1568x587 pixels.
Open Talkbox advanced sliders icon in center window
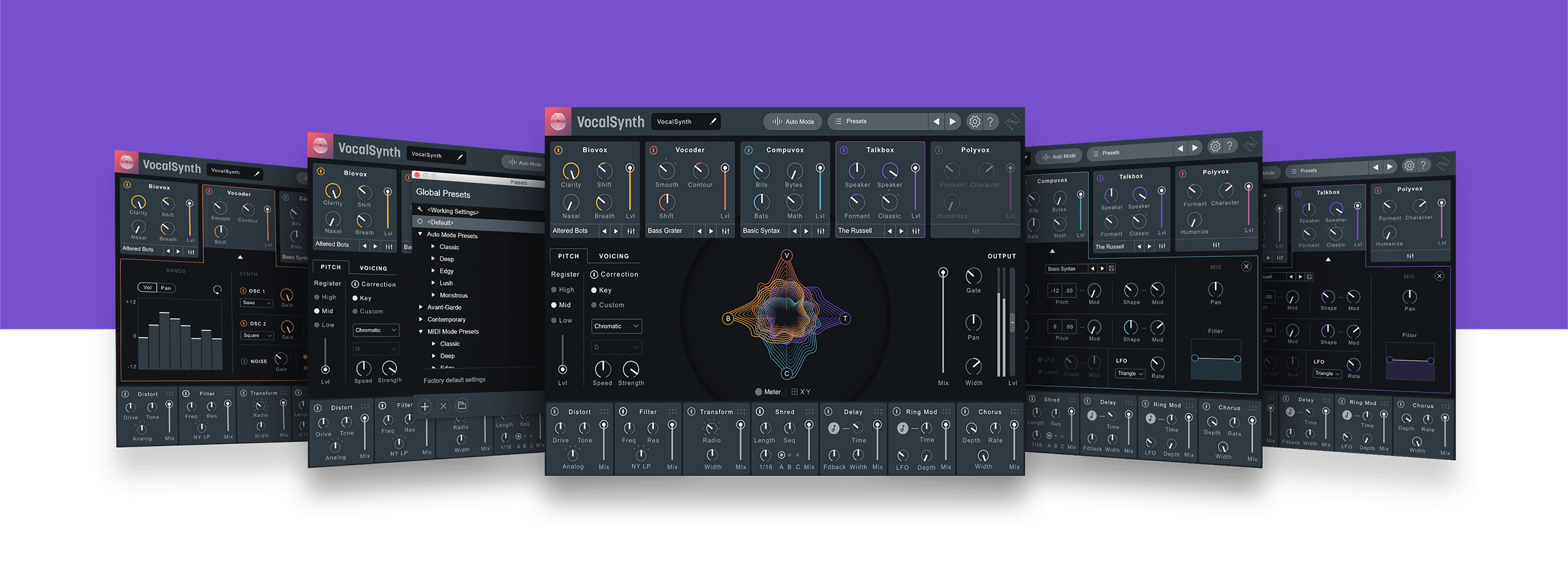coord(916,231)
